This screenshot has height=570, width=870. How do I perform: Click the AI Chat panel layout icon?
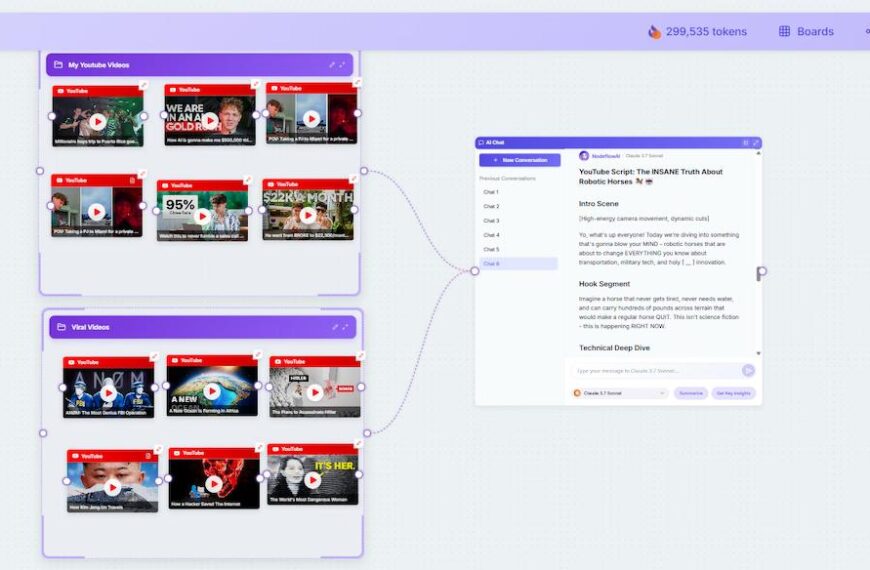(746, 143)
